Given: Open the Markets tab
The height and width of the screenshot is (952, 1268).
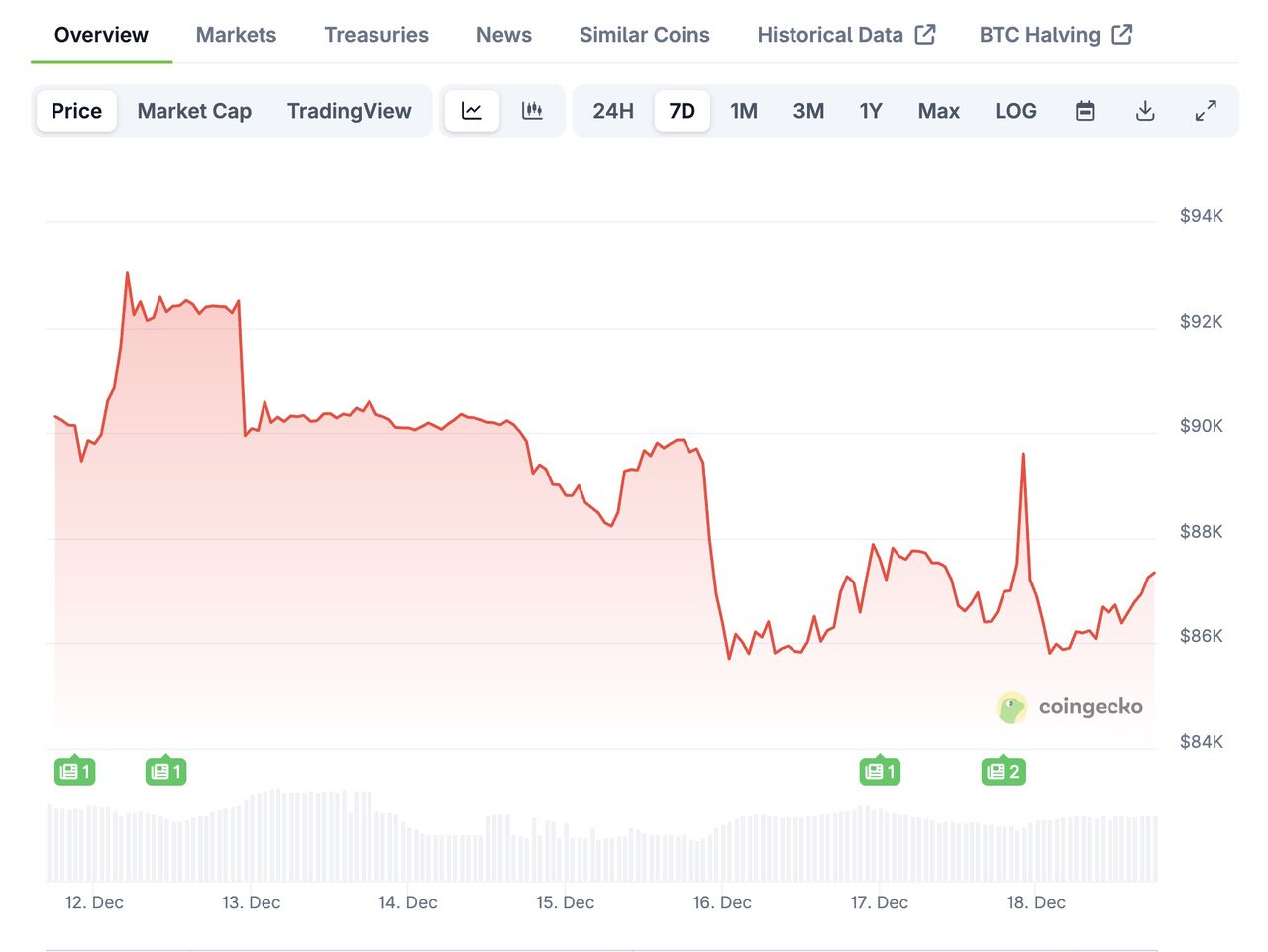Looking at the screenshot, I should coord(236,35).
